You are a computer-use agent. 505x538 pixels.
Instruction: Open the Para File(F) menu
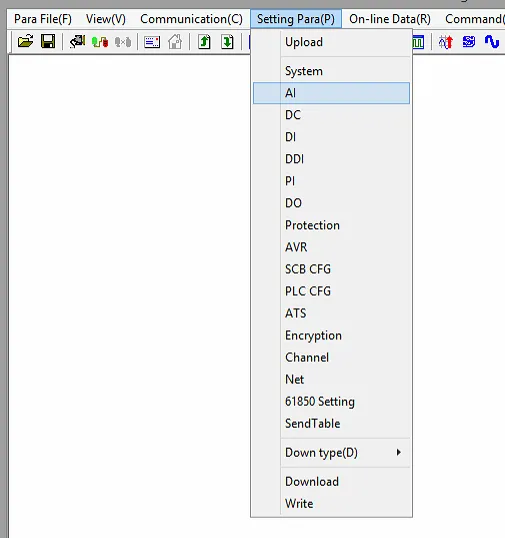[43, 19]
